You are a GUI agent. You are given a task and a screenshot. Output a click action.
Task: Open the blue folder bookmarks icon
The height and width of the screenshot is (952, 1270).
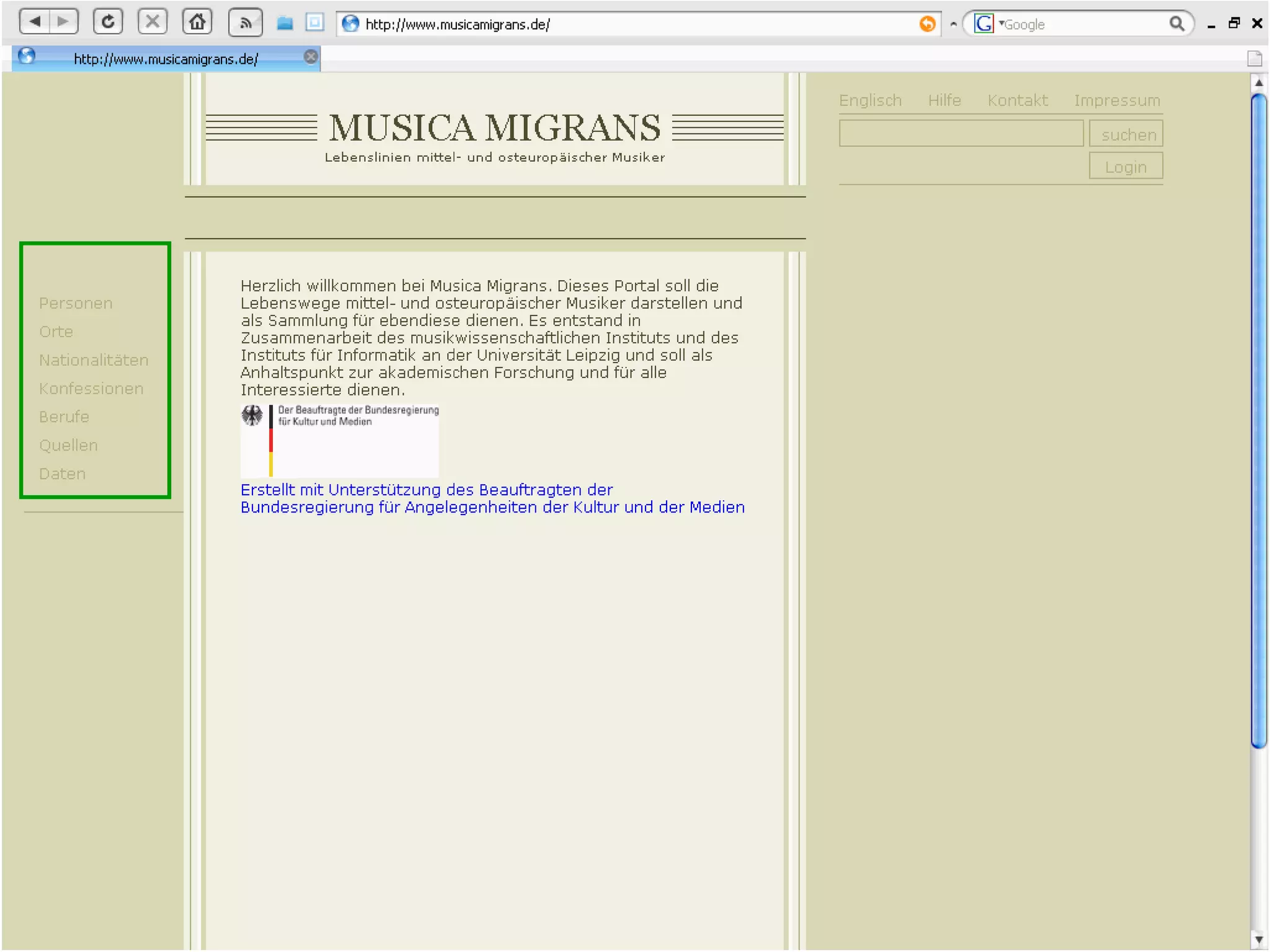[x=285, y=24]
